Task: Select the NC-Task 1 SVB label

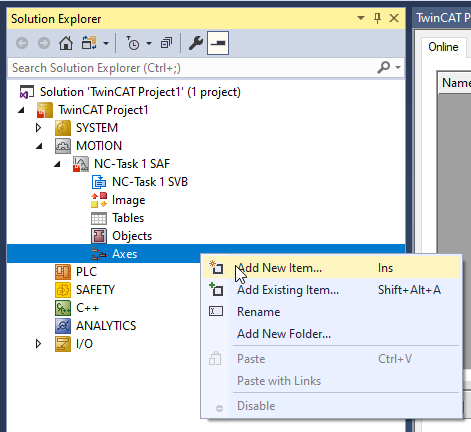Action: [x=150, y=182]
